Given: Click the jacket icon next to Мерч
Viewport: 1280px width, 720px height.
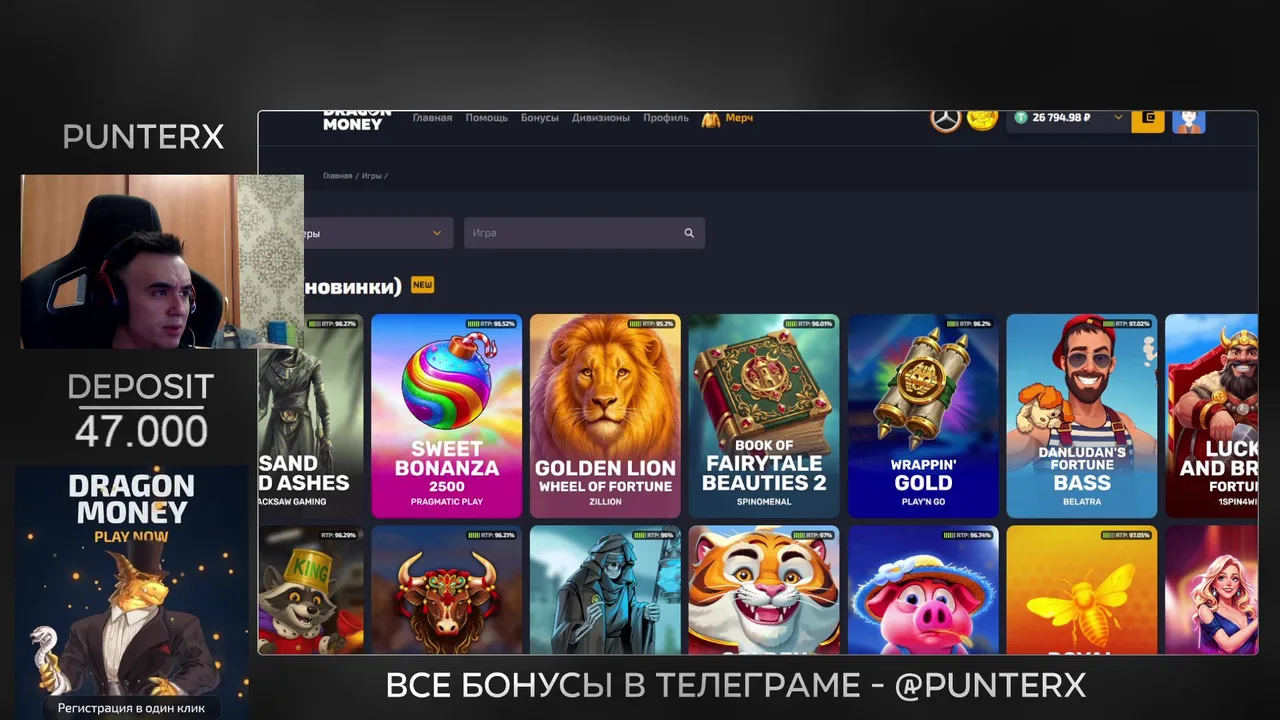Looking at the screenshot, I should pyautogui.click(x=711, y=119).
